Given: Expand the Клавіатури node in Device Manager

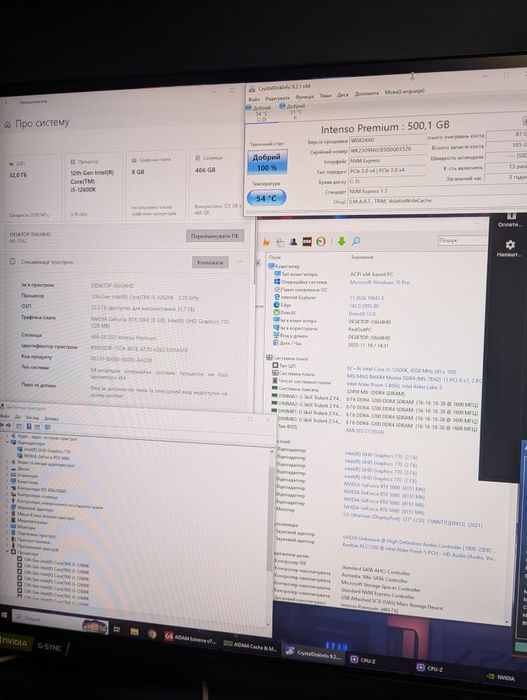Looking at the screenshot, I should coord(8,476).
